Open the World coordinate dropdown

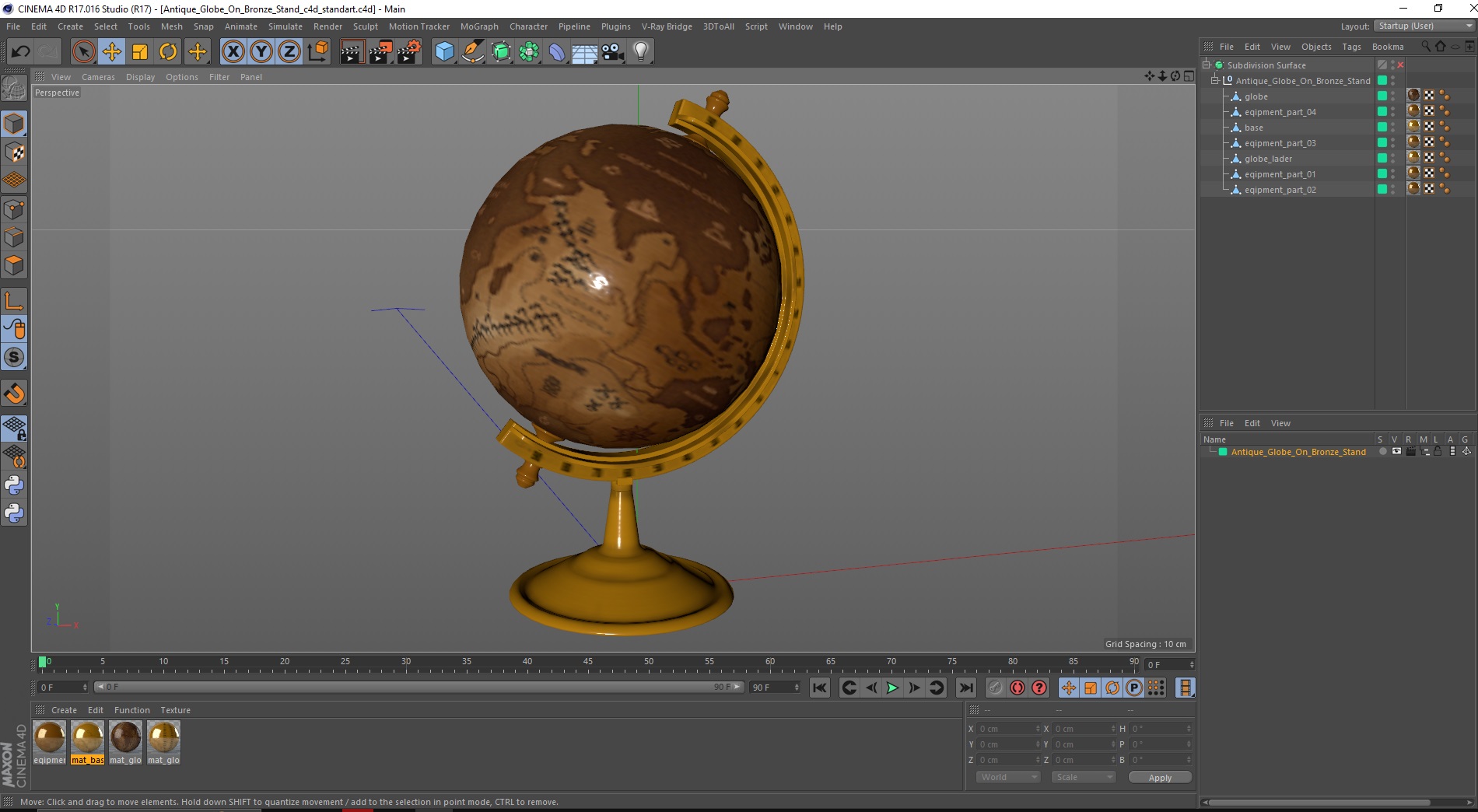point(1008,777)
